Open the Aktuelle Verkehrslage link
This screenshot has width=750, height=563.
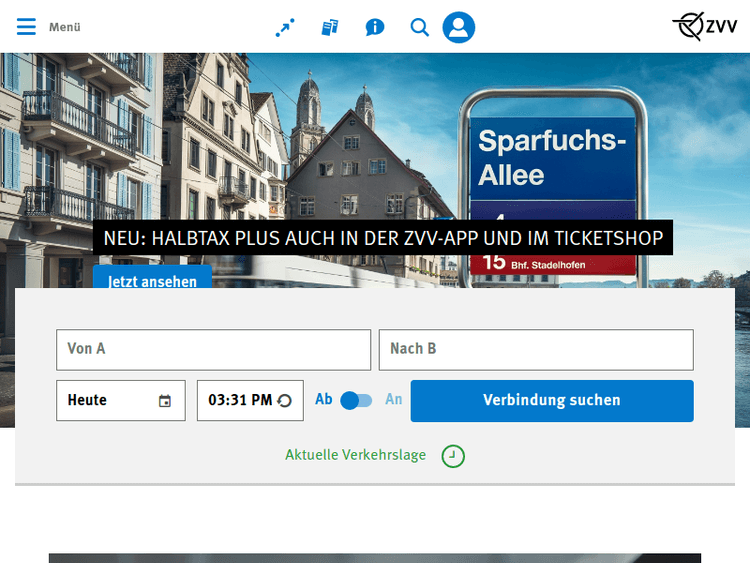coord(355,455)
